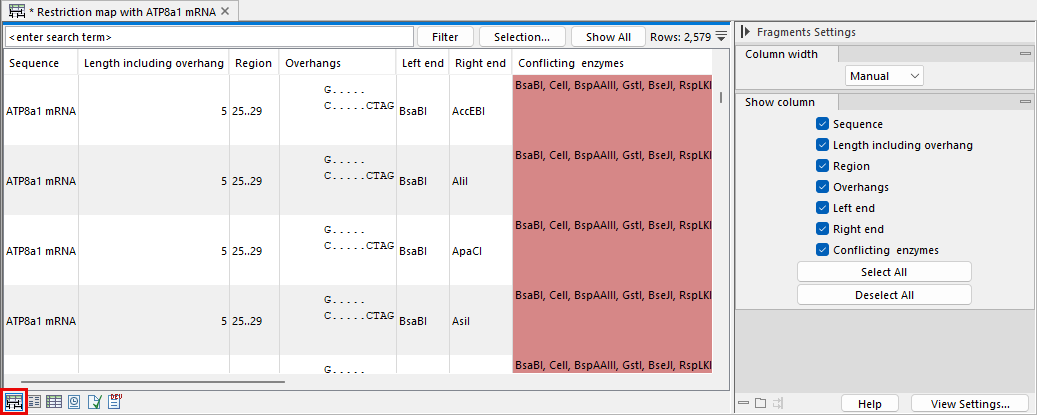Sort by Conflicting enzymes column header
Viewport: 1037px width, 415px height.
coord(612,63)
